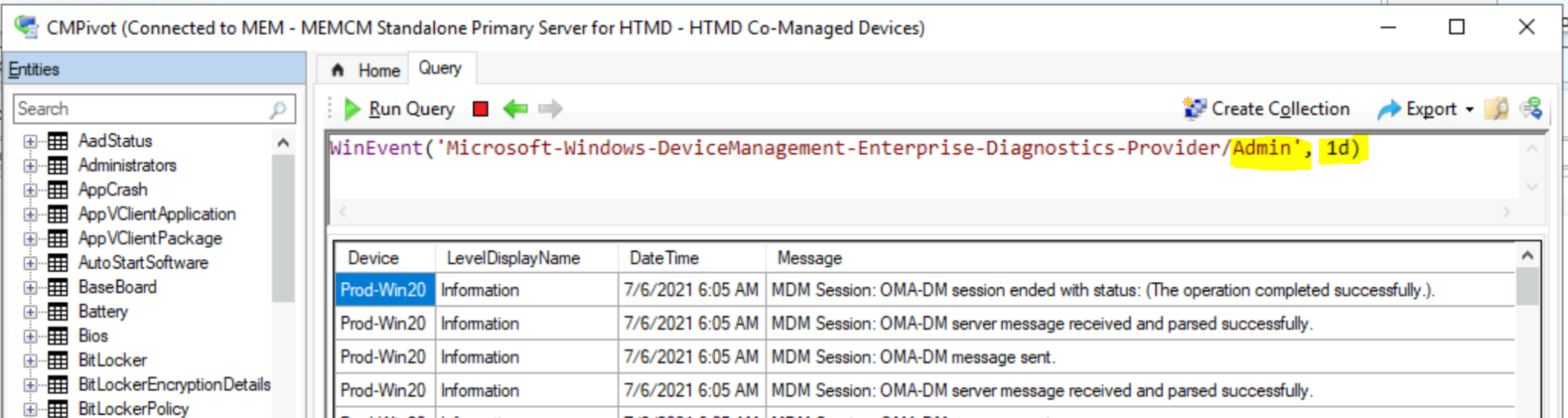Click the BitLocker table icon
The height and width of the screenshot is (418, 1568).
click(57, 361)
